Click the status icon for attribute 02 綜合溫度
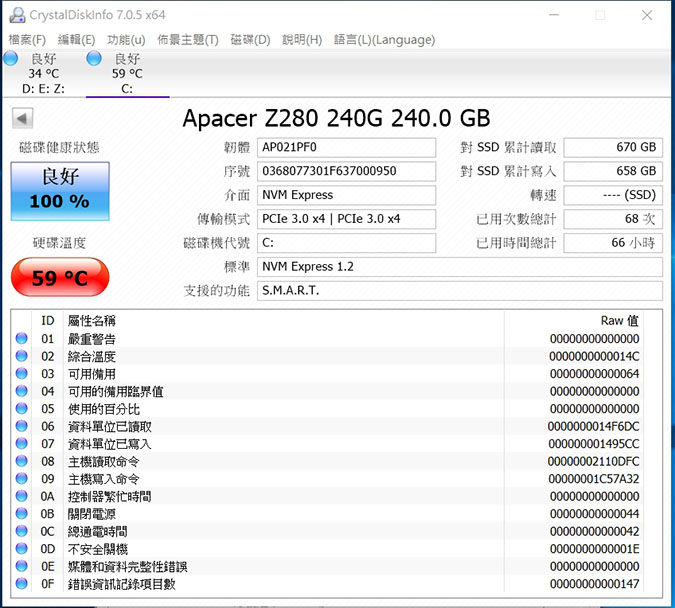The height and width of the screenshot is (608, 675). pos(22,357)
